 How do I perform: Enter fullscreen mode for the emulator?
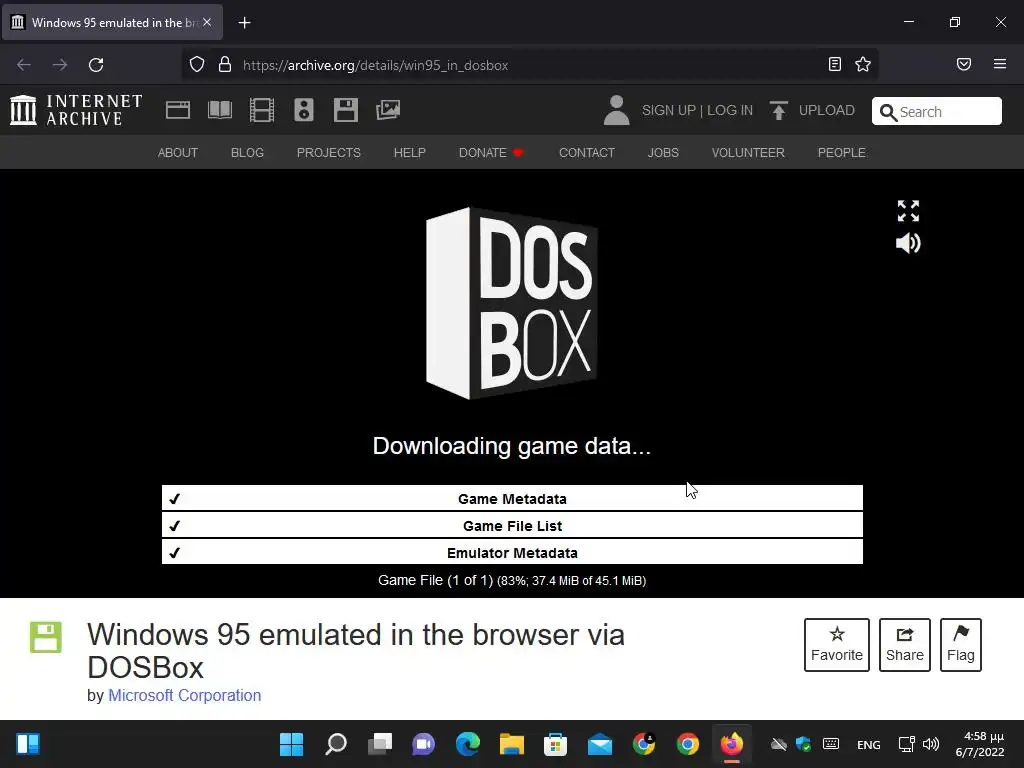tap(908, 211)
